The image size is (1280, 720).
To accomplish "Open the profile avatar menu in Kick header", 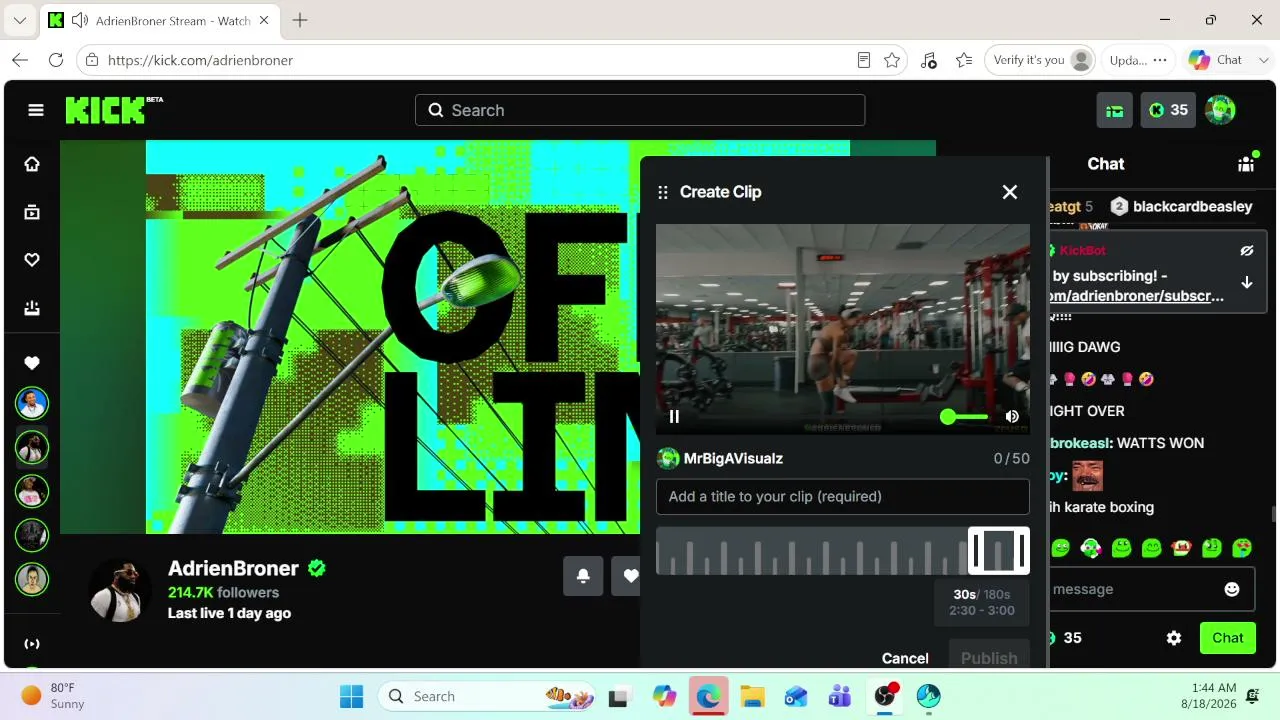I will [1220, 110].
